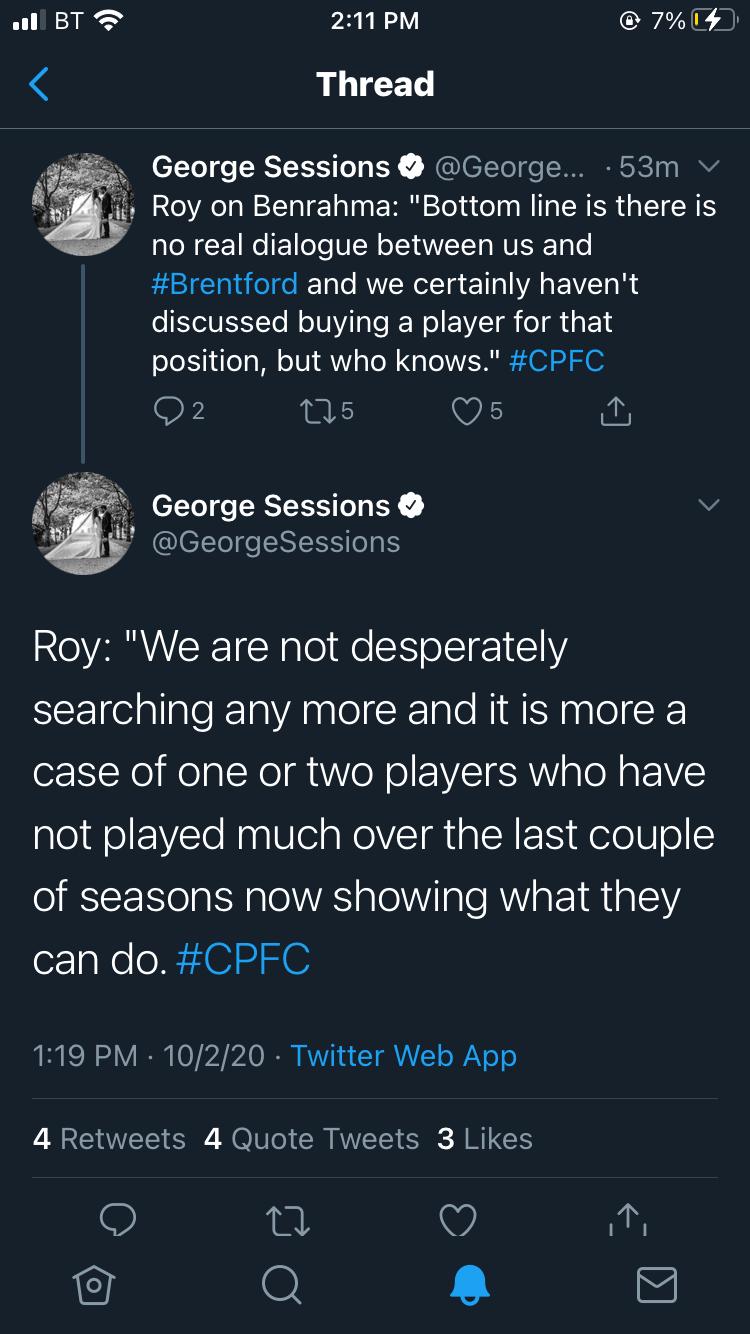The image size is (750, 1334).
Task: Share the main tweet
Action: 628,1218
